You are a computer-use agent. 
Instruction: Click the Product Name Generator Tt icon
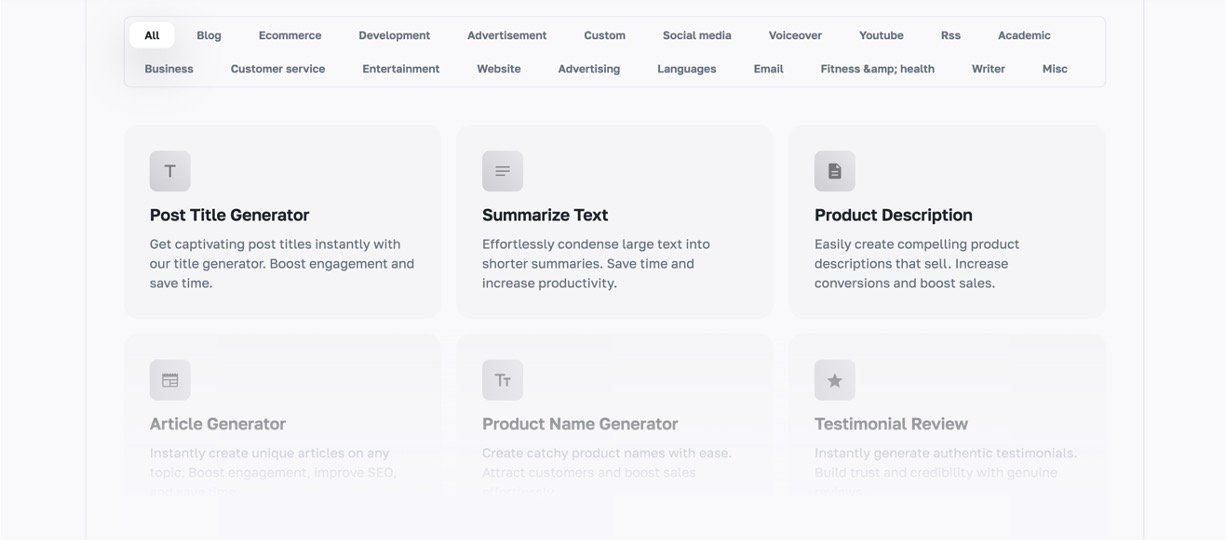(502, 380)
